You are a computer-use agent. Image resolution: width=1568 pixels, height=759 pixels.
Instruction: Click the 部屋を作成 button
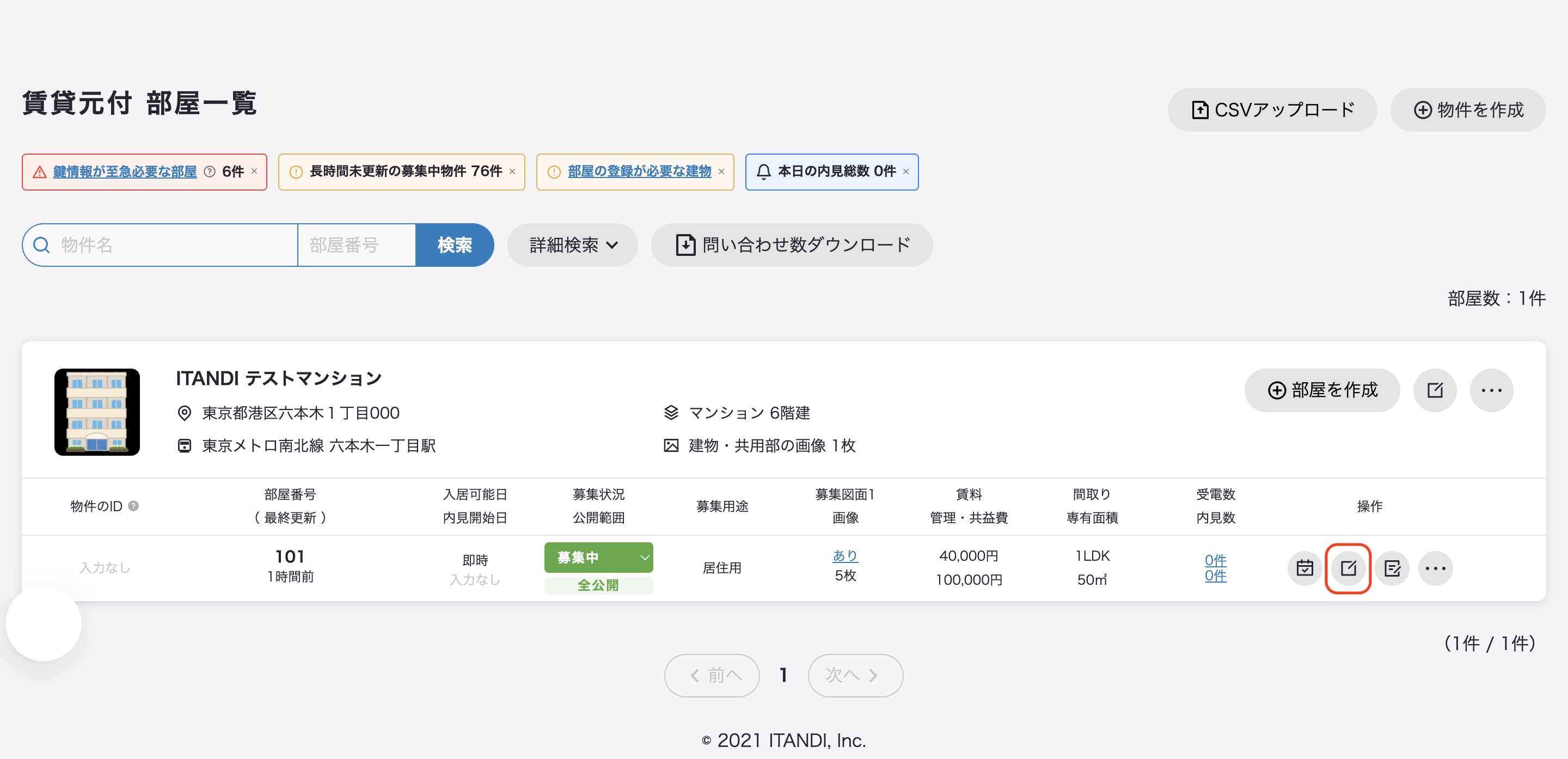click(x=1322, y=390)
